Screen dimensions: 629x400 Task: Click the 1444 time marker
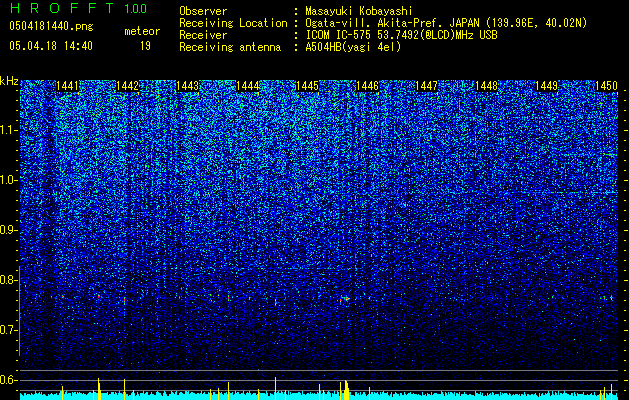[x=248, y=86]
